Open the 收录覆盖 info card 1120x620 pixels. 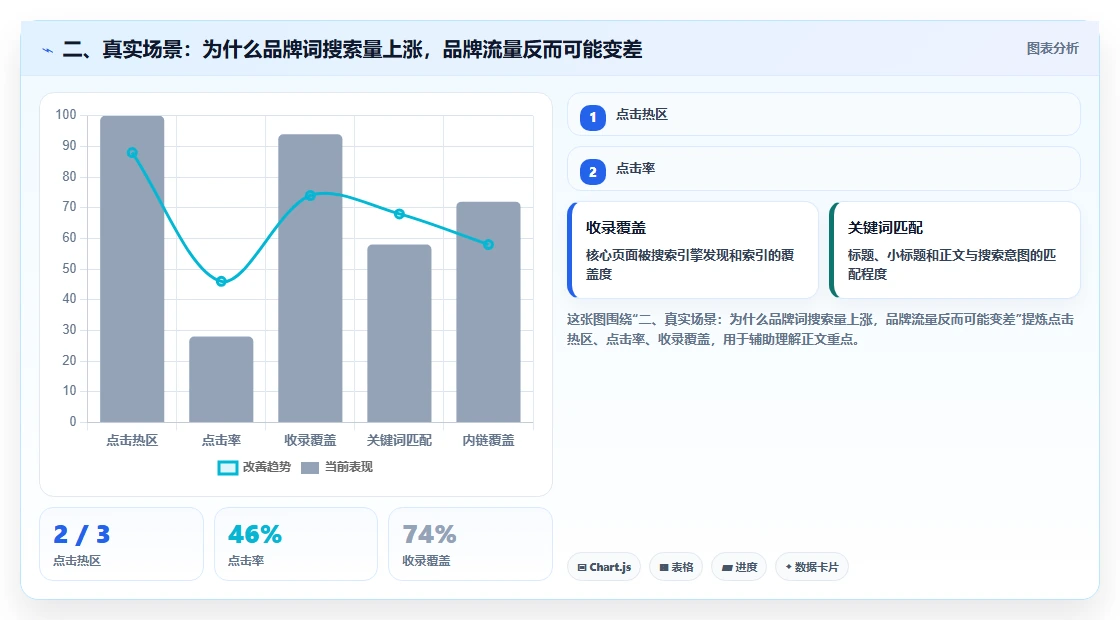coord(693,250)
